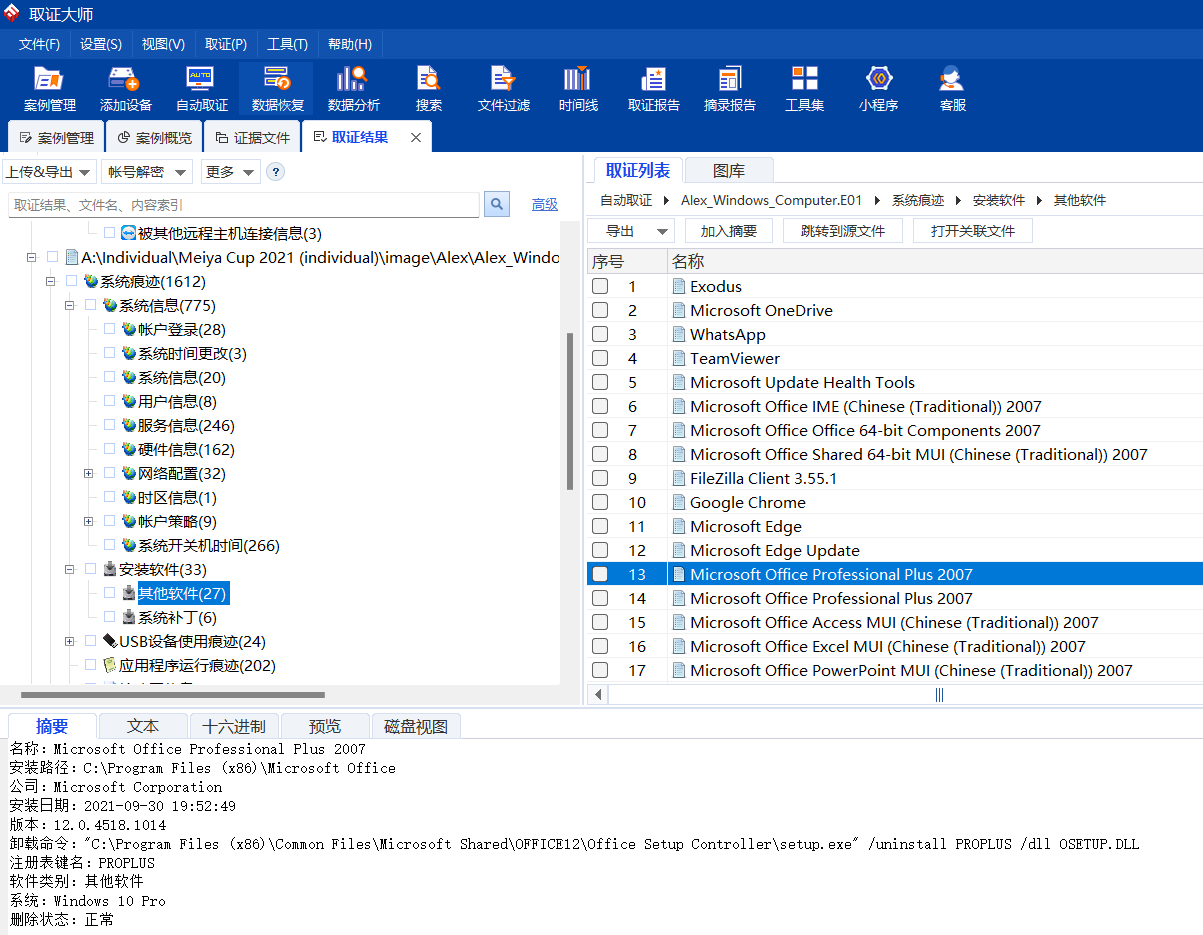Click the 名称 column header
Image resolution: width=1203 pixels, height=935 pixels.
tap(934, 262)
